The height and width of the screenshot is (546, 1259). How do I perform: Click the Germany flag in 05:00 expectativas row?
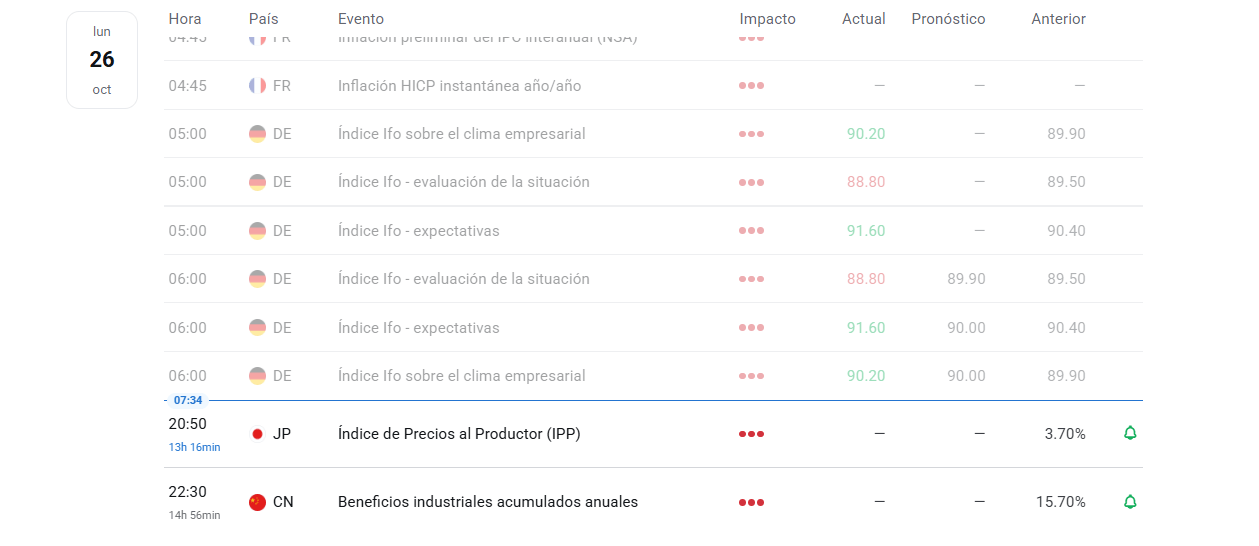[257, 231]
